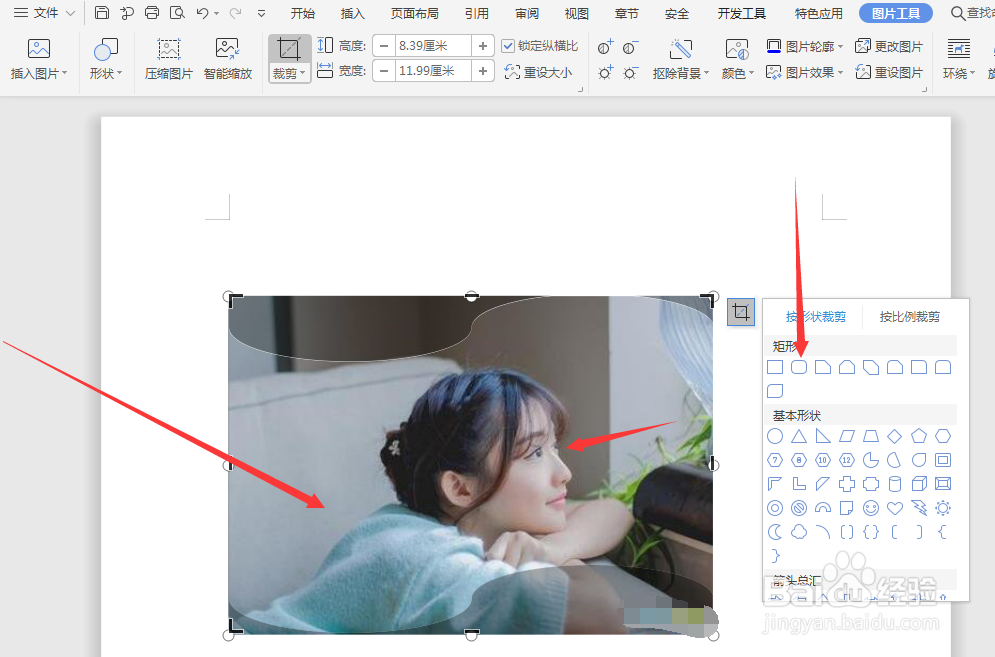Switch to Insert (插入) ribbon tab
Screen dimensions: 995x657
pyautogui.click(x=353, y=13)
